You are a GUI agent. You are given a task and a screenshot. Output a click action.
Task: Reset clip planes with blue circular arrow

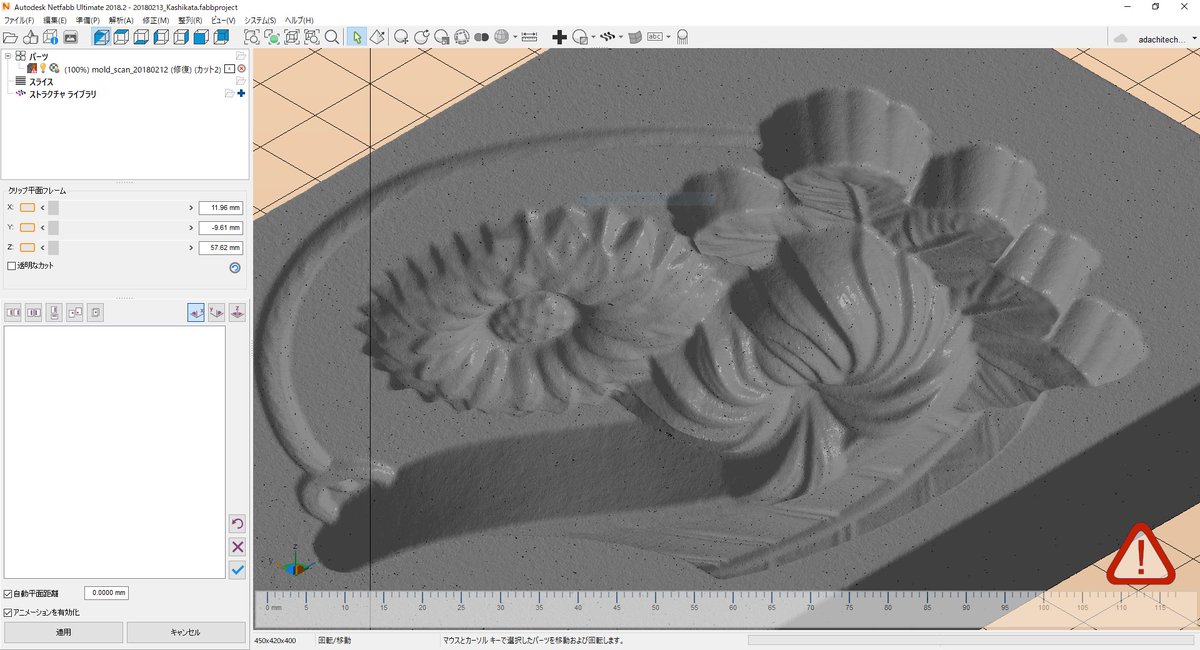click(235, 267)
